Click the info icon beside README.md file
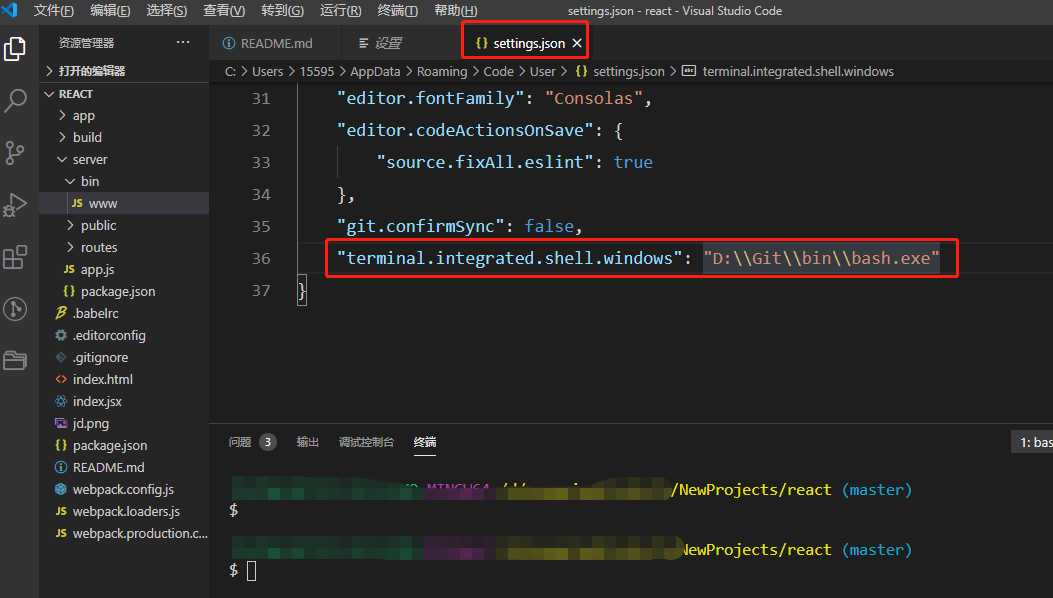The height and width of the screenshot is (598, 1053). (61, 467)
